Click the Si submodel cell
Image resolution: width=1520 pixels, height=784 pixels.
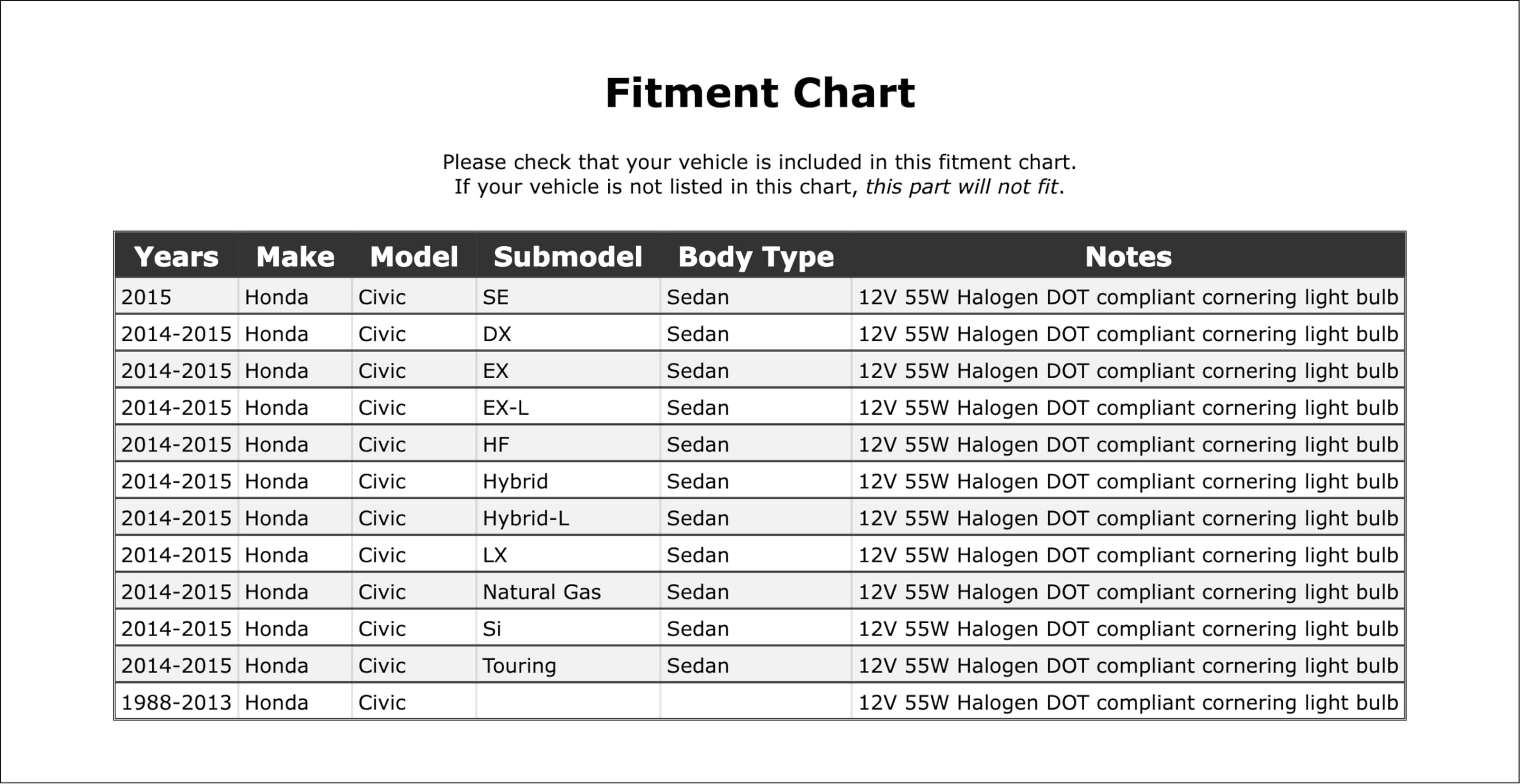pos(492,629)
